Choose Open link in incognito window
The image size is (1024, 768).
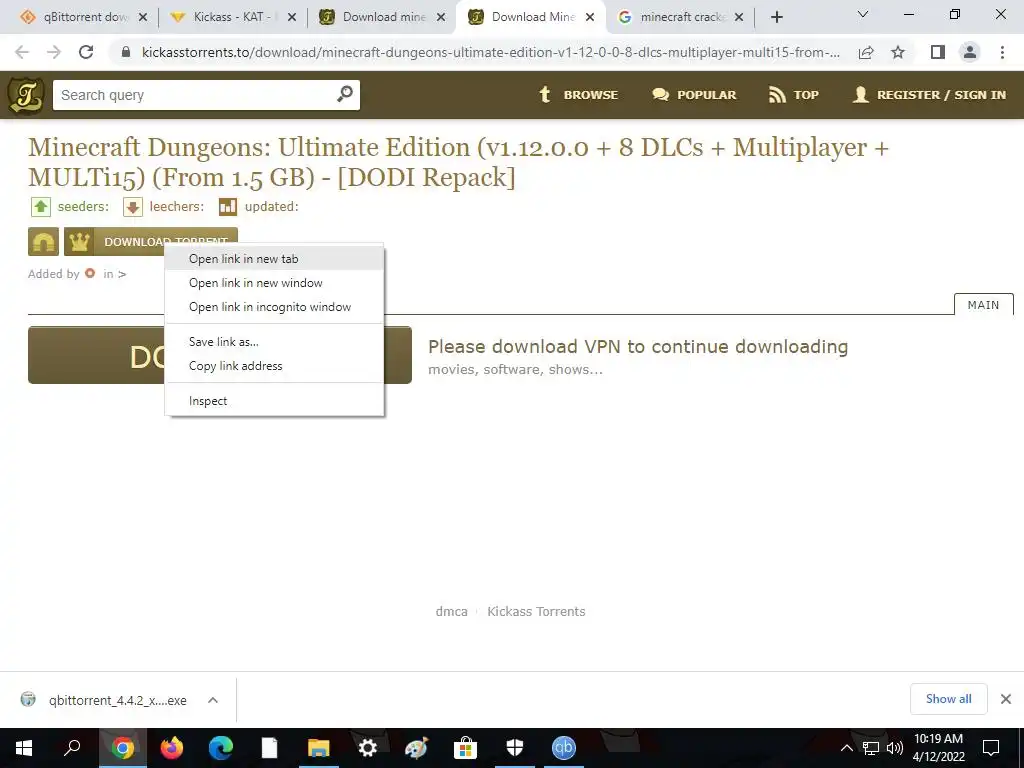[x=274, y=307]
